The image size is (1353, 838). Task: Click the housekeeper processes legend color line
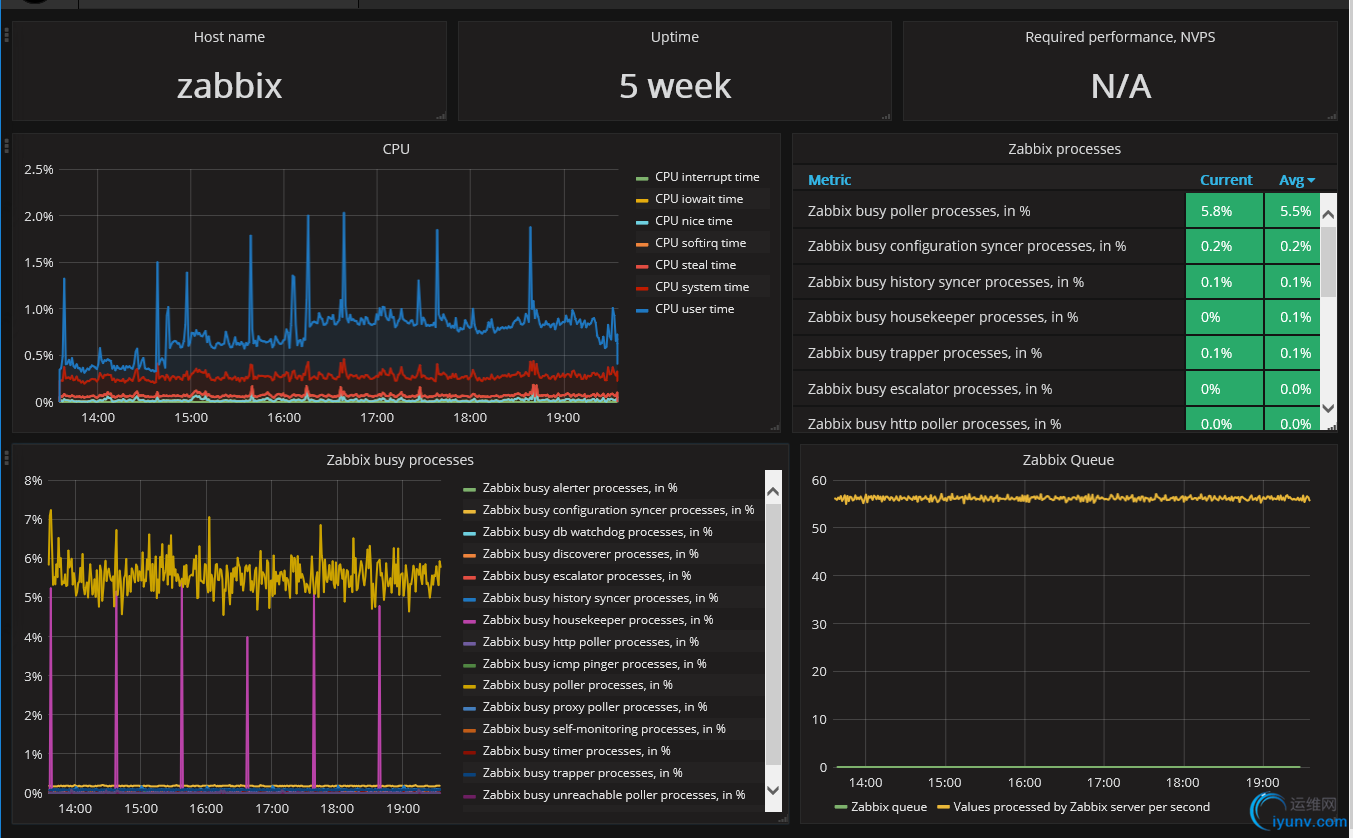coord(469,621)
